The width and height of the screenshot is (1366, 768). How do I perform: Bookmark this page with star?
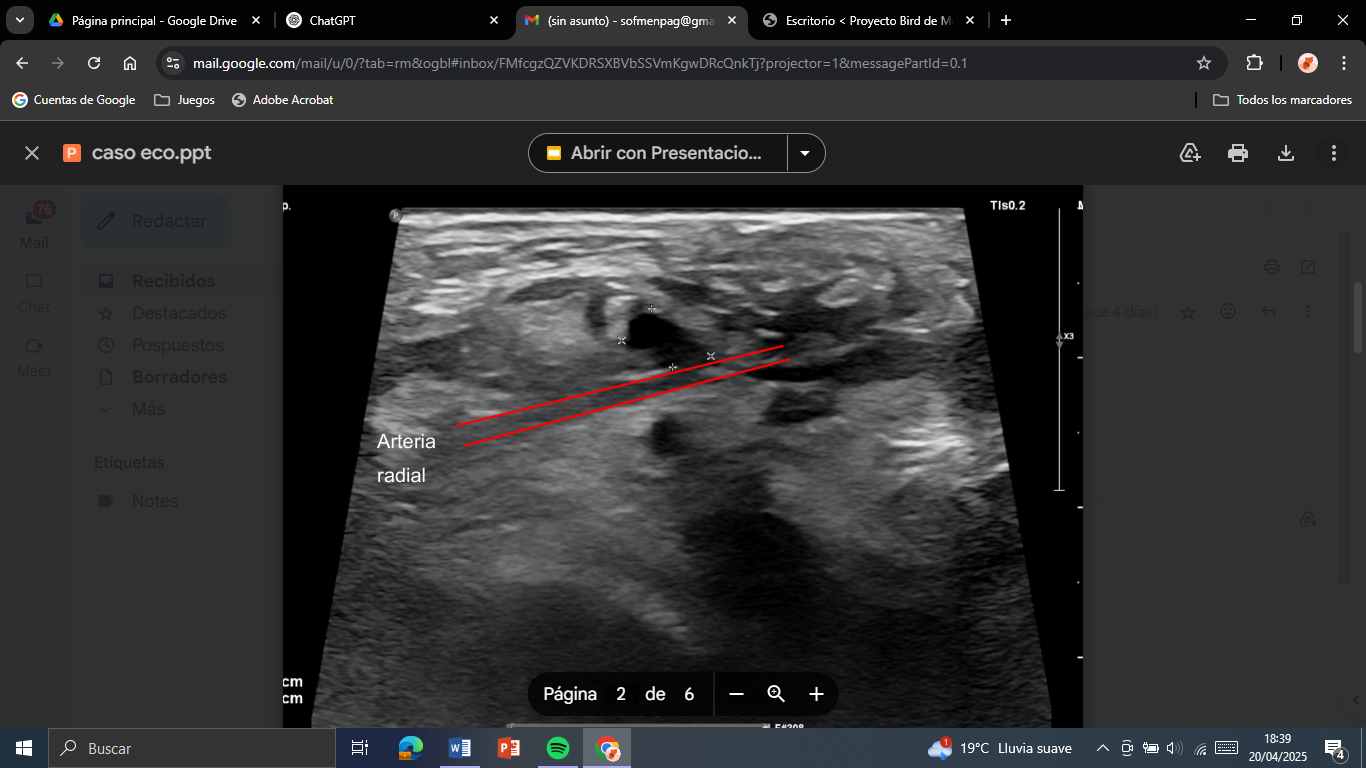pyautogui.click(x=1204, y=63)
